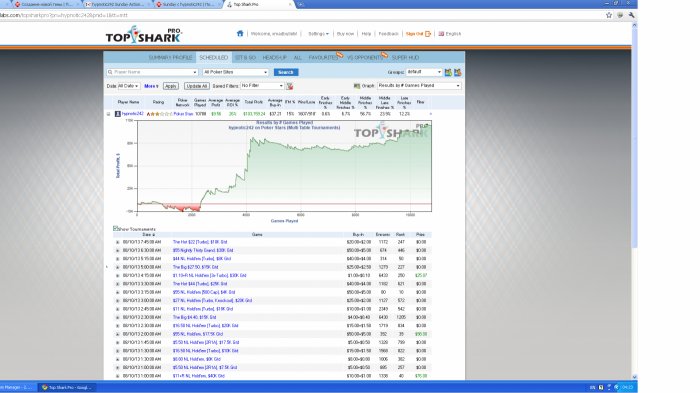Open The Hot $22 Turbo game link
Screen dimensions: 700x393
200,242
